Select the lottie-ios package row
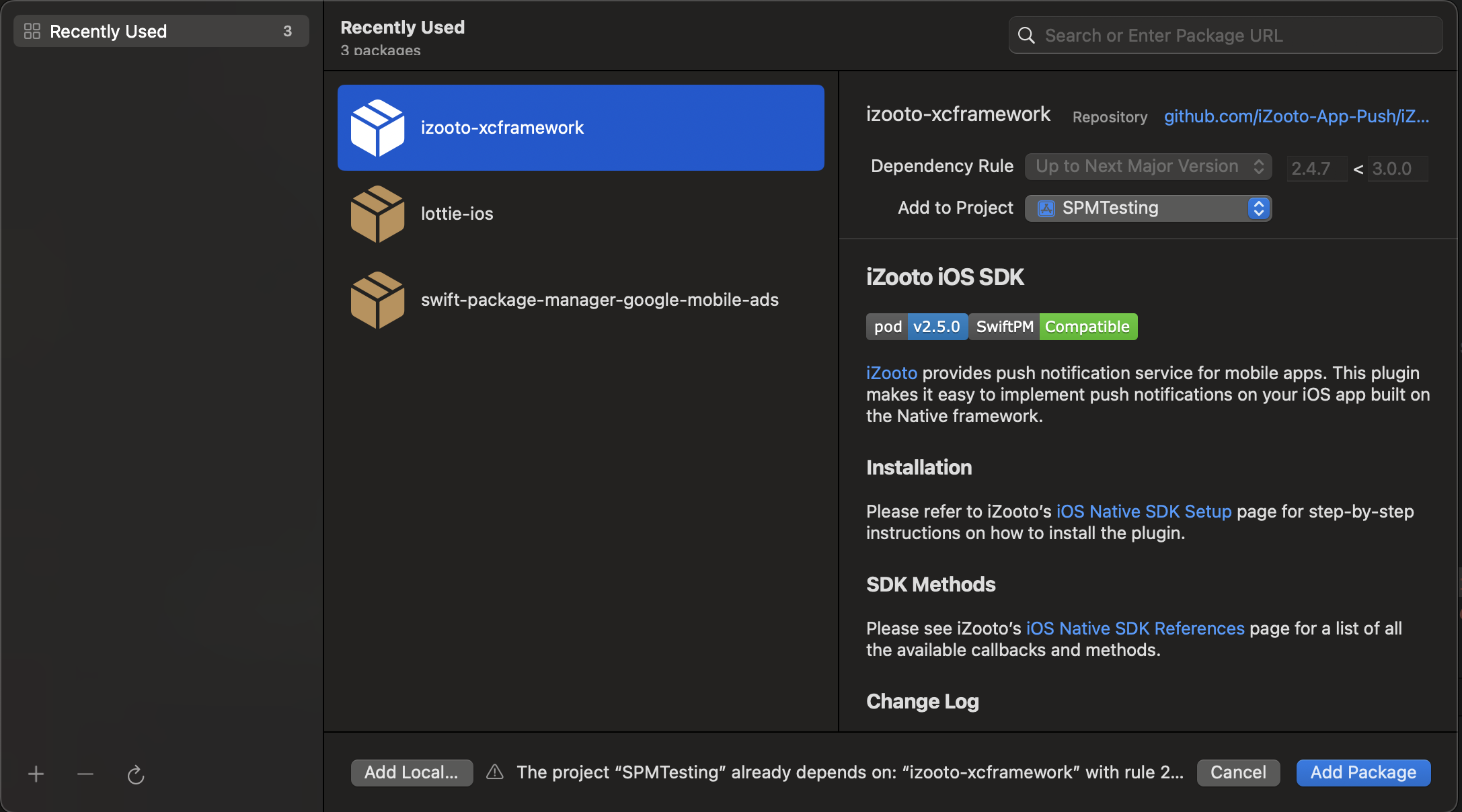Viewport: 1462px width, 812px height. click(580, 214)
